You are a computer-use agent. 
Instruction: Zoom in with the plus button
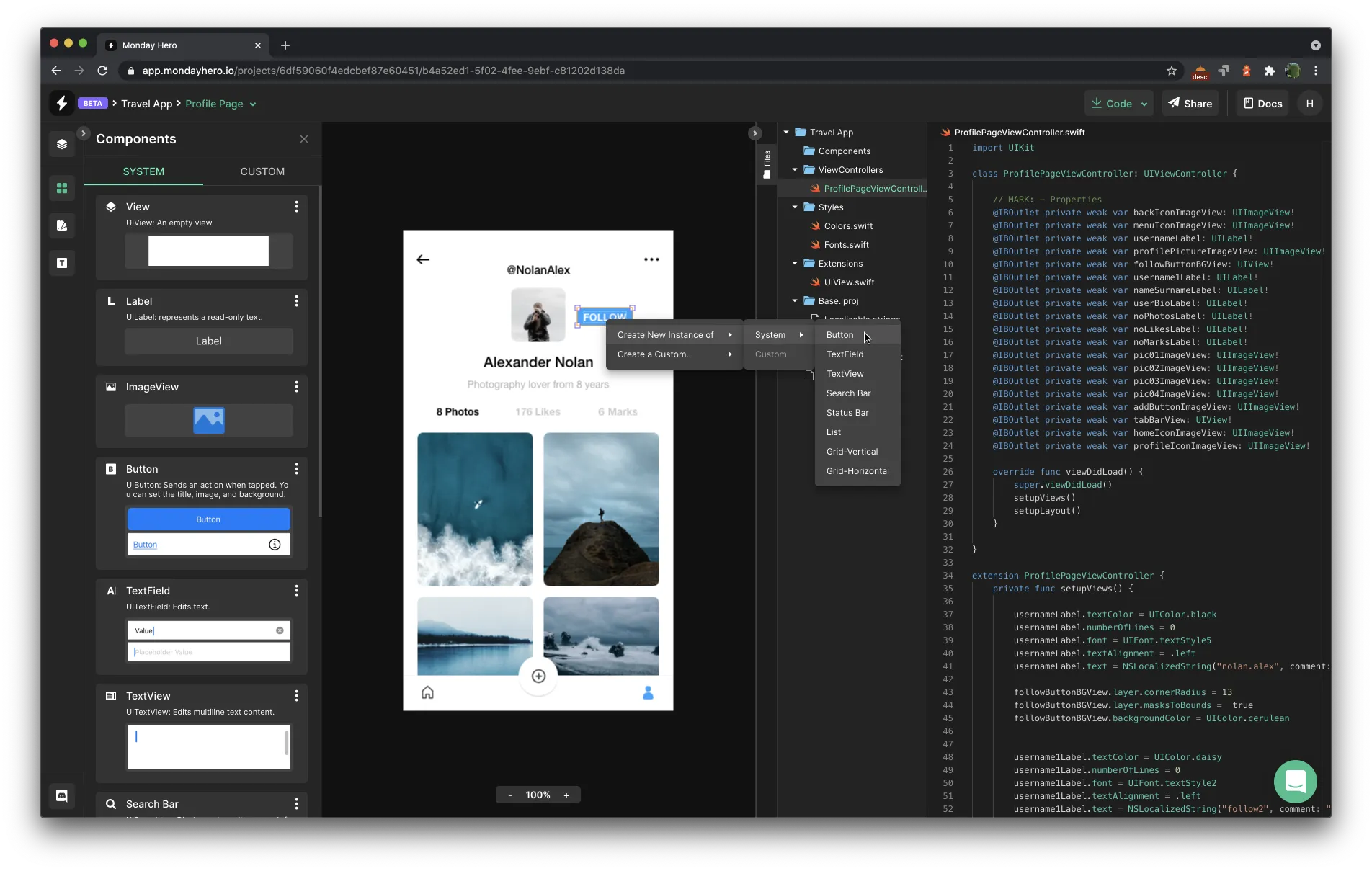click(x=566, y=795)
